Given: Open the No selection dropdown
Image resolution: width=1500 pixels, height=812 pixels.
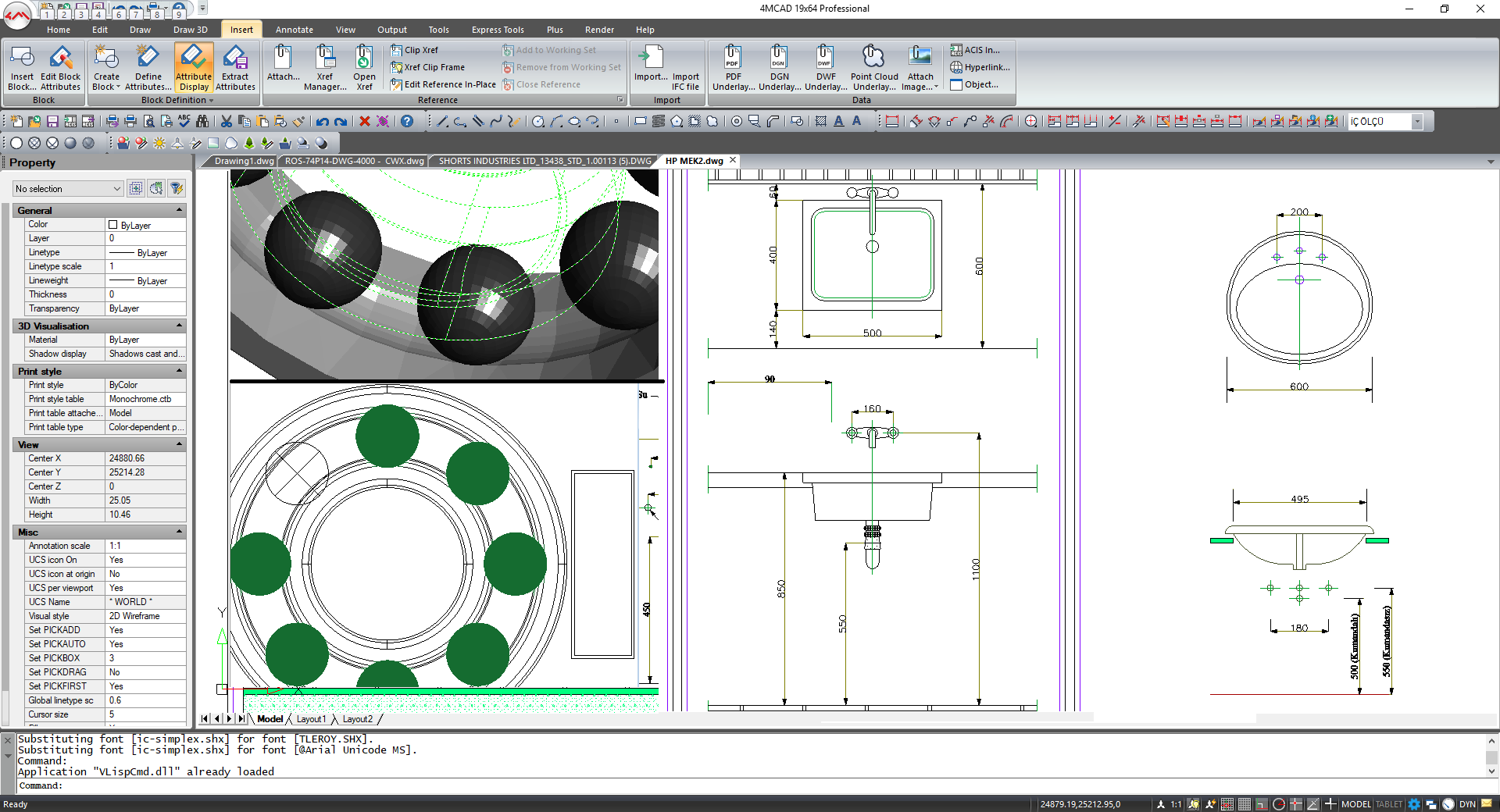Looking at the screenshot, I should point(68,189).
